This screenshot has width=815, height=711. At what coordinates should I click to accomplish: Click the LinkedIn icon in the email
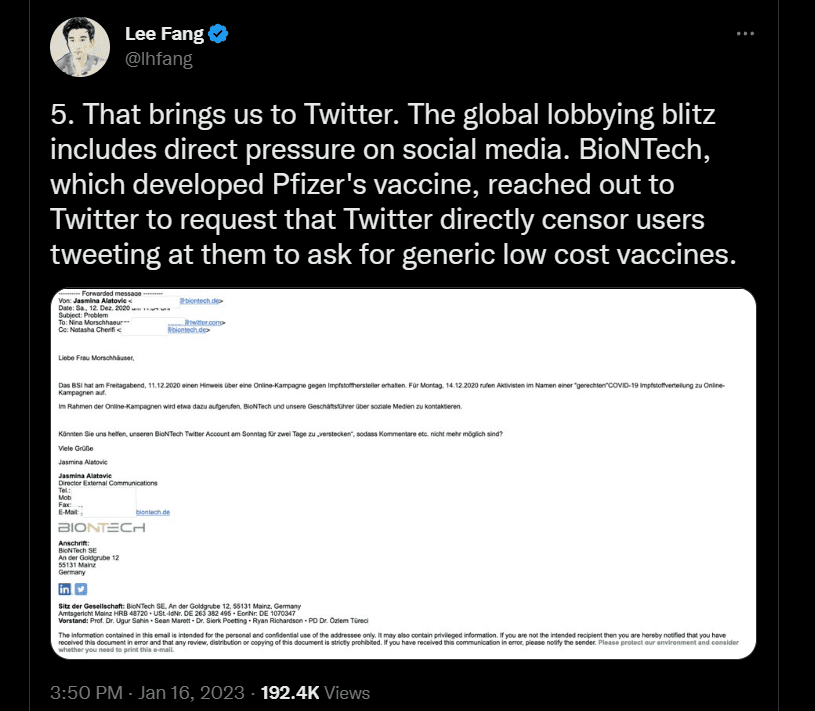tap(66, 589)
